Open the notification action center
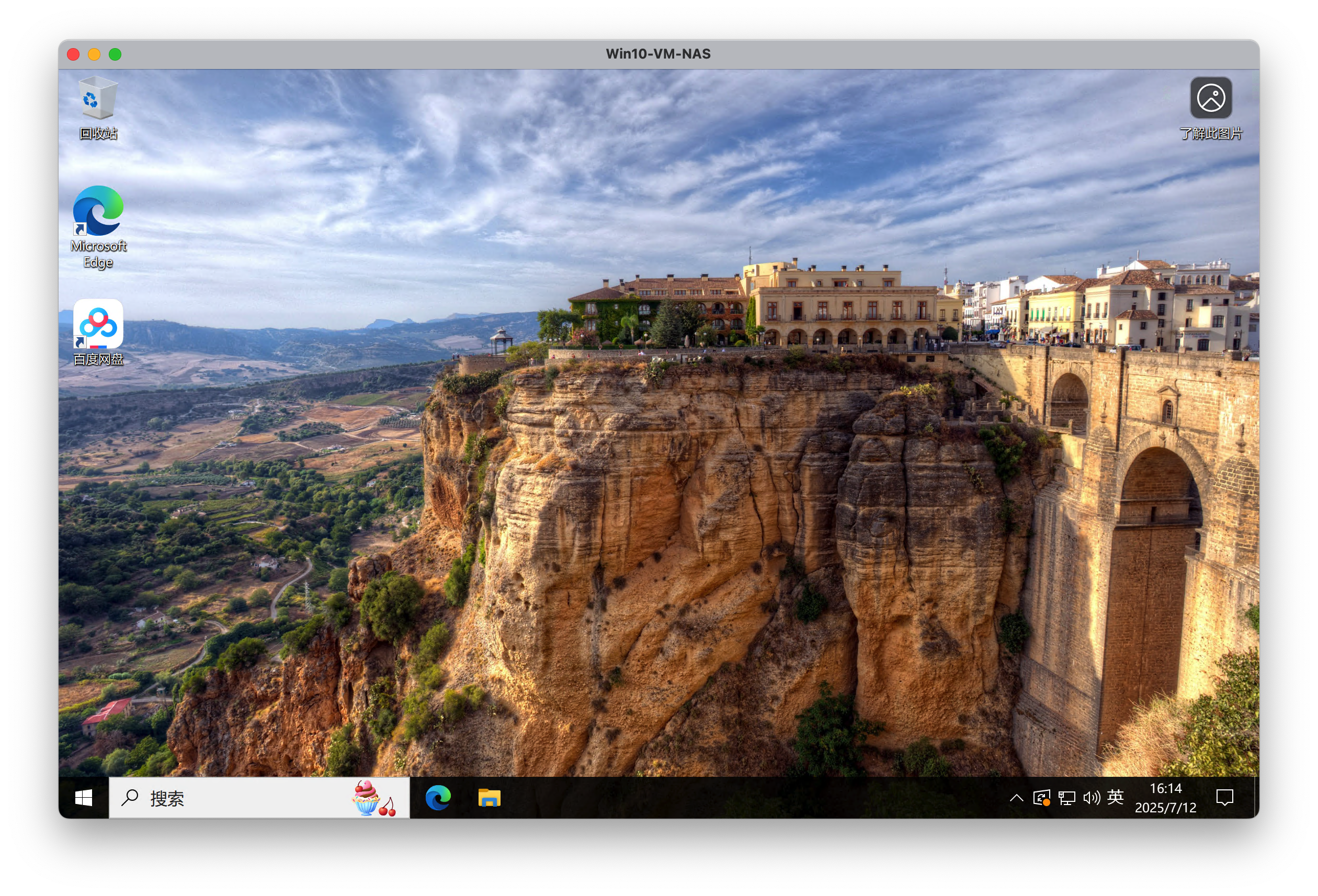Viewport: 1318px width, 896px height. tap(1224, 798)
